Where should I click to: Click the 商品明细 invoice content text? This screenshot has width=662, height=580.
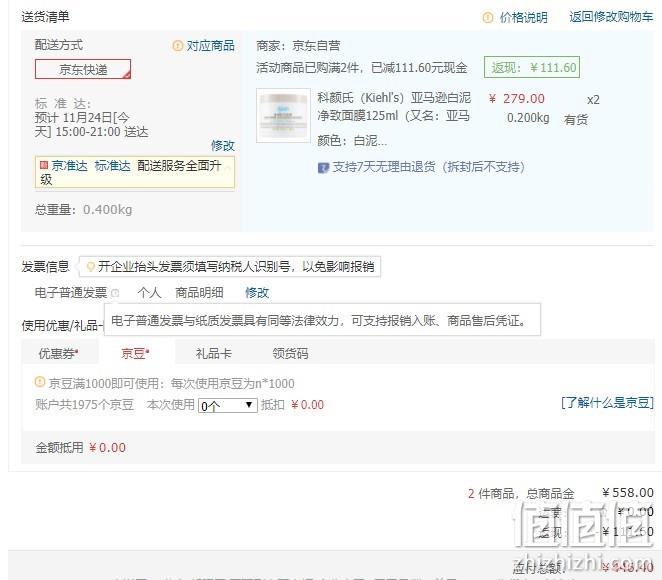pos(199,293)
